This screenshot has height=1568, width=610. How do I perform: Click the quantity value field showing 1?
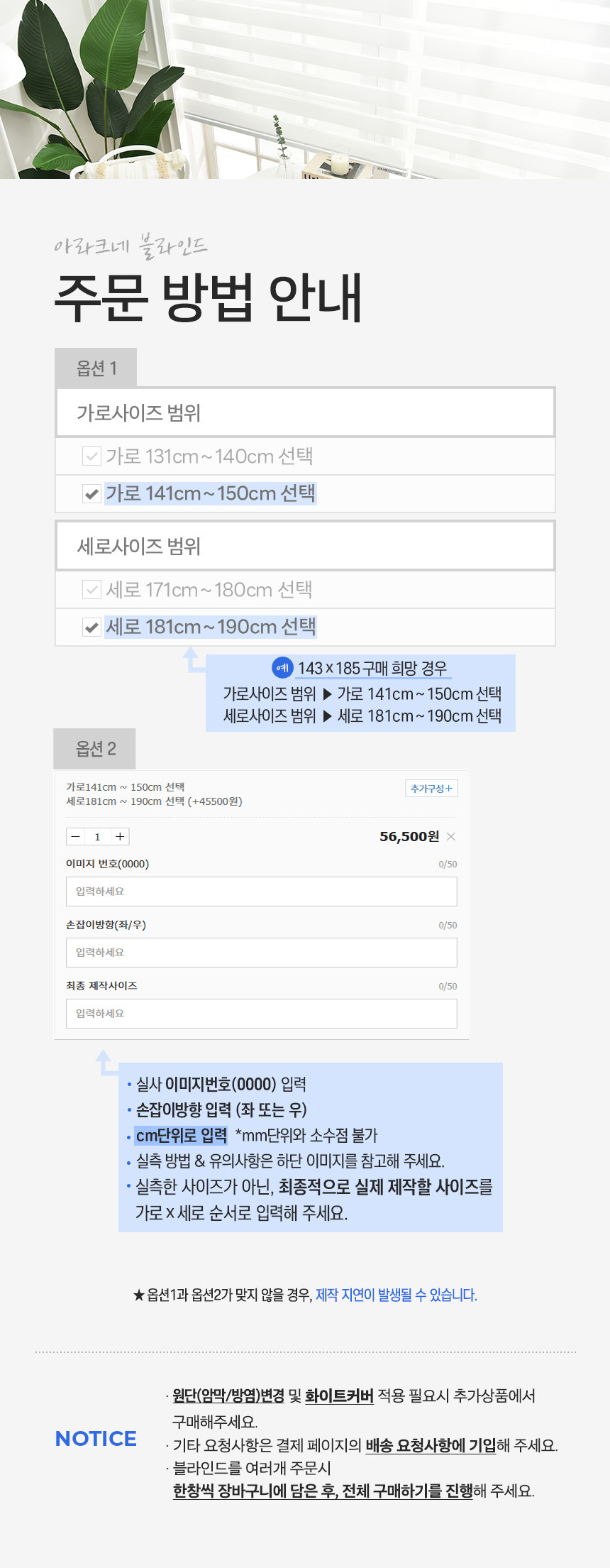(98, 837)
